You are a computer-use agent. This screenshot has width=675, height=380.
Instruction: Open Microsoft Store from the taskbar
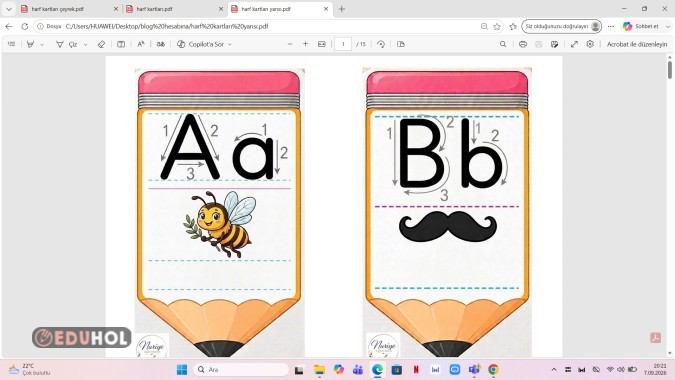pyautogui.click(x=396, y=370)
